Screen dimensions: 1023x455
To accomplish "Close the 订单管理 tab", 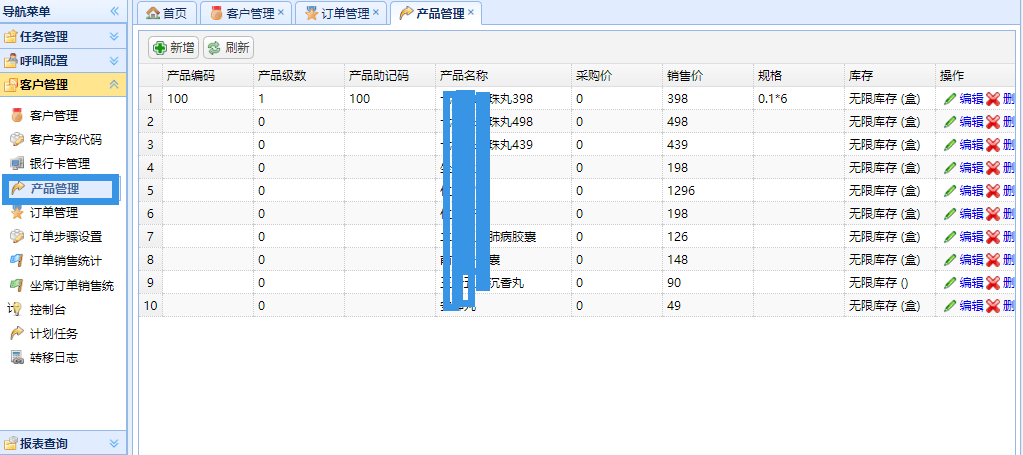I will point(375,13).
